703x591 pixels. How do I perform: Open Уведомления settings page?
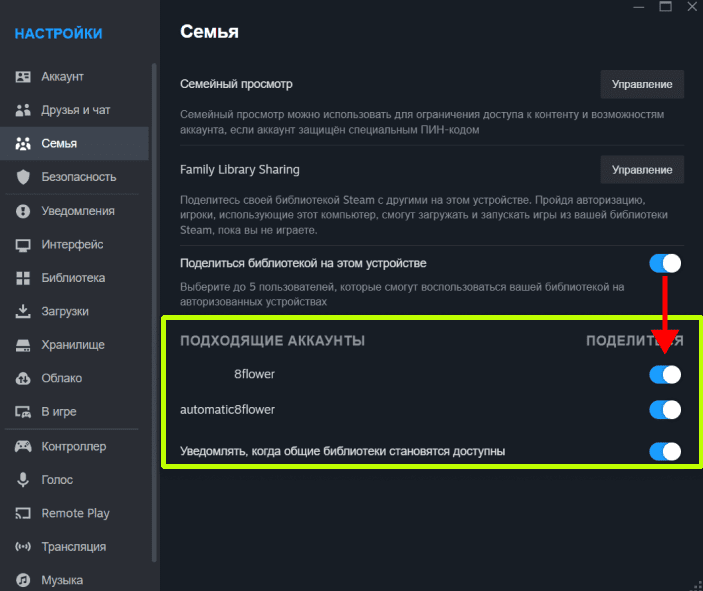74,211
